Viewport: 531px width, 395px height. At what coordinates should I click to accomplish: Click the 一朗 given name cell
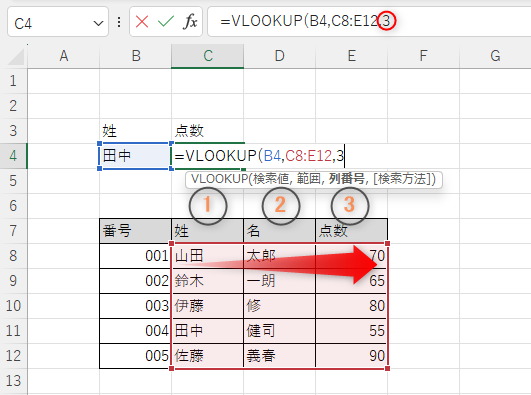point(279,281)
